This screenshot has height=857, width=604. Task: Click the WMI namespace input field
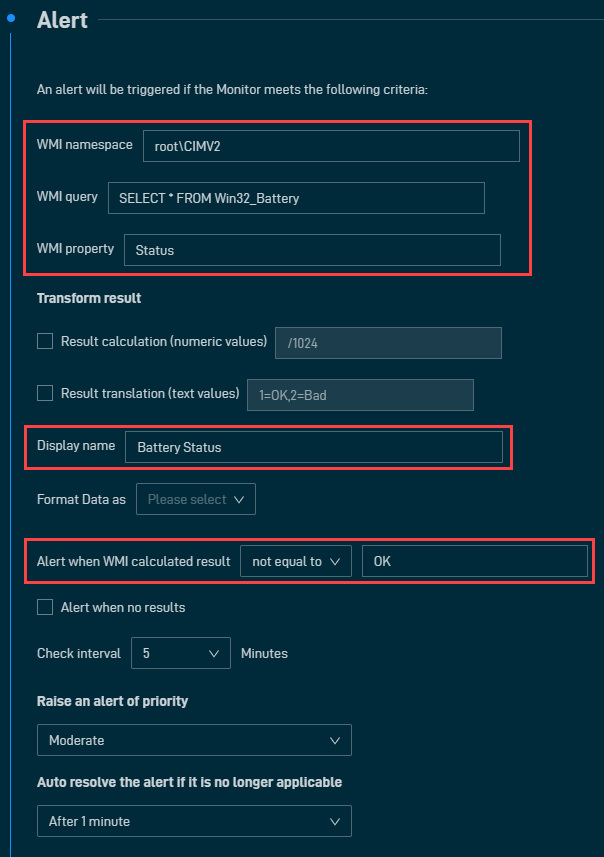pyautogui.click(x=331, y=146)
